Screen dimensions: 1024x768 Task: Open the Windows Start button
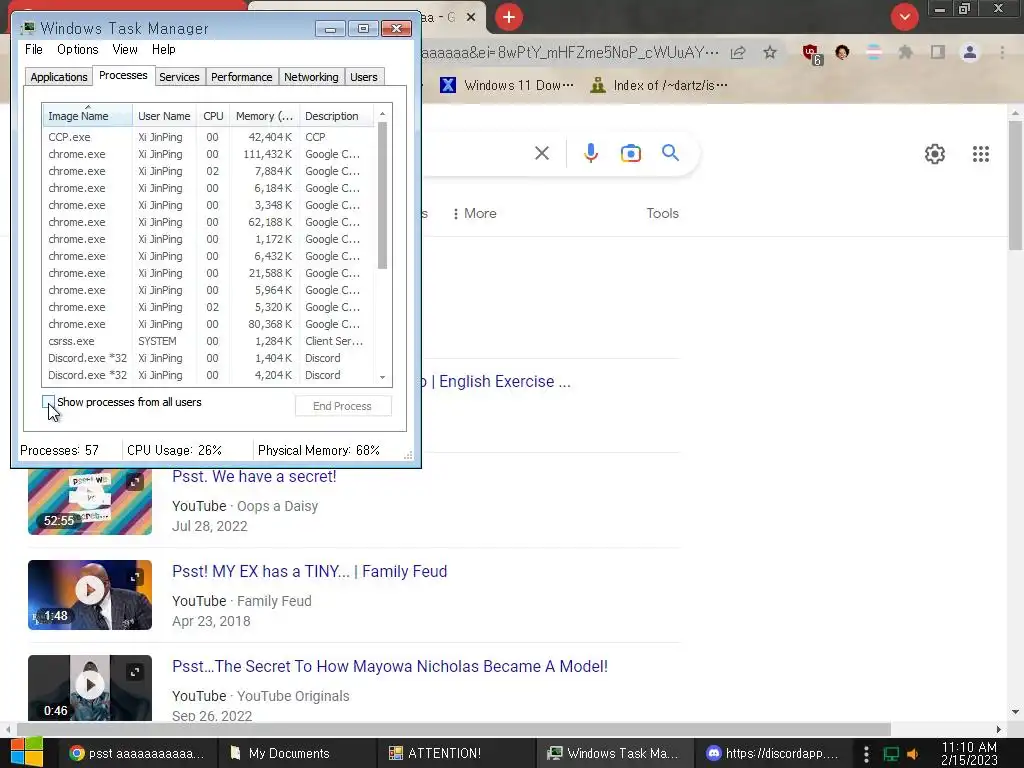click(x=26, y=753)
